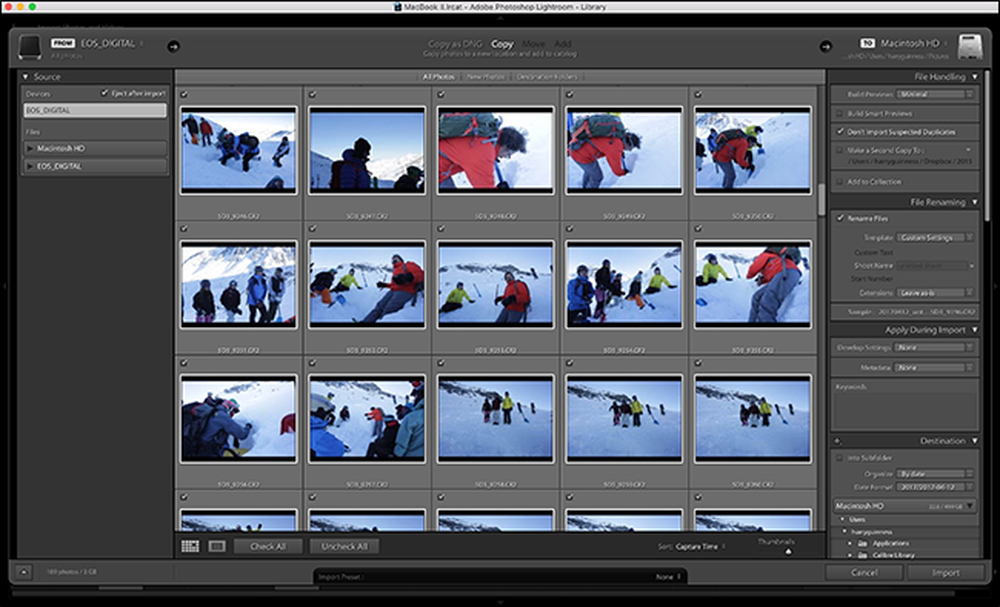Uncheck Don't Import Suspected Duplicates

point(839,131)
